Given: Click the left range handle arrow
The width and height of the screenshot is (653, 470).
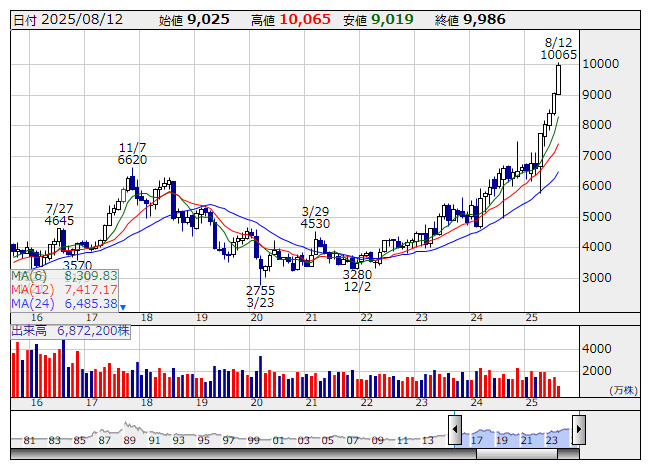Looking at the screenshot, I should coord(455,433).
